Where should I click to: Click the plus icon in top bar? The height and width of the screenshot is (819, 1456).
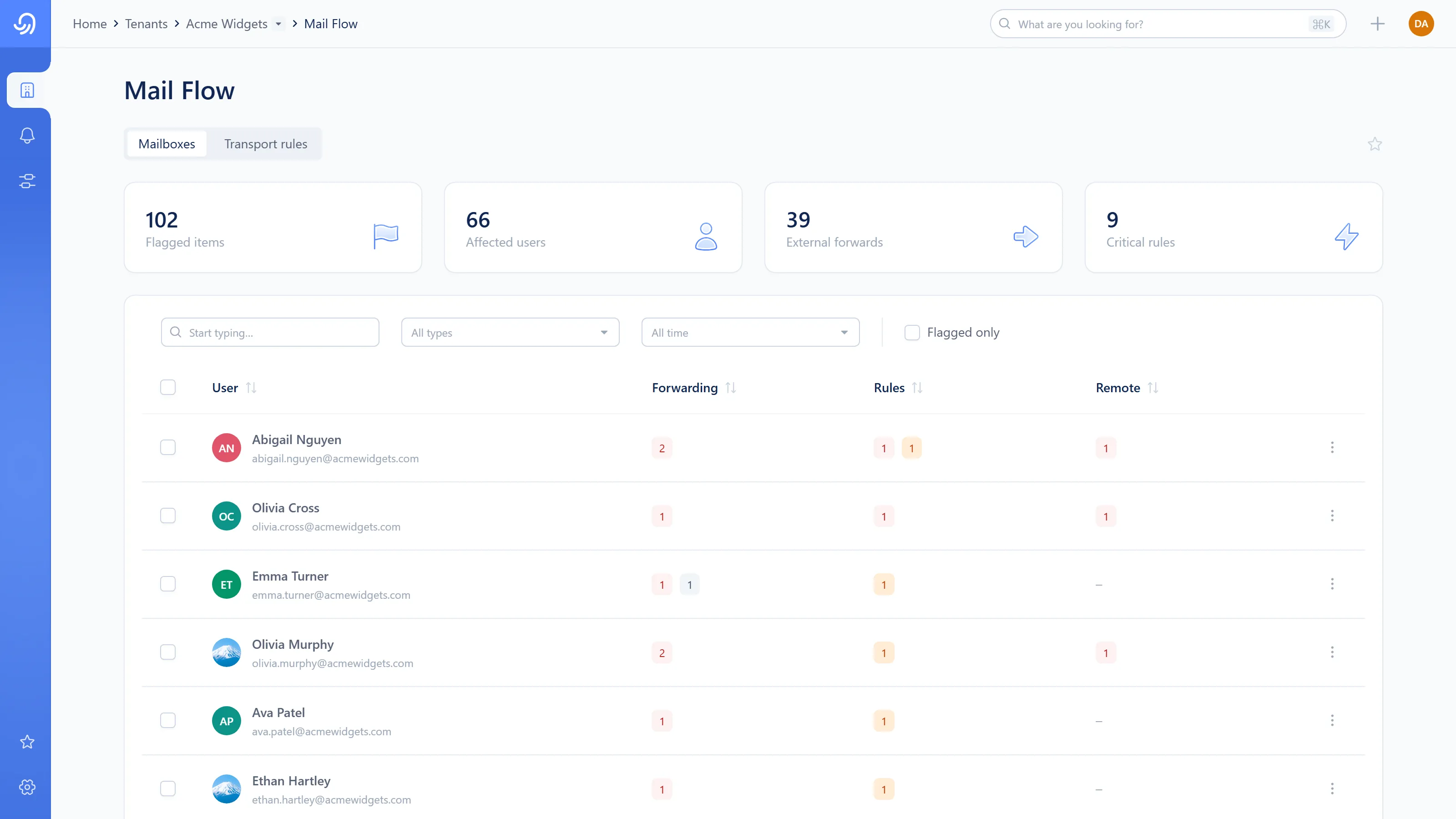[x=1377, y=24]
